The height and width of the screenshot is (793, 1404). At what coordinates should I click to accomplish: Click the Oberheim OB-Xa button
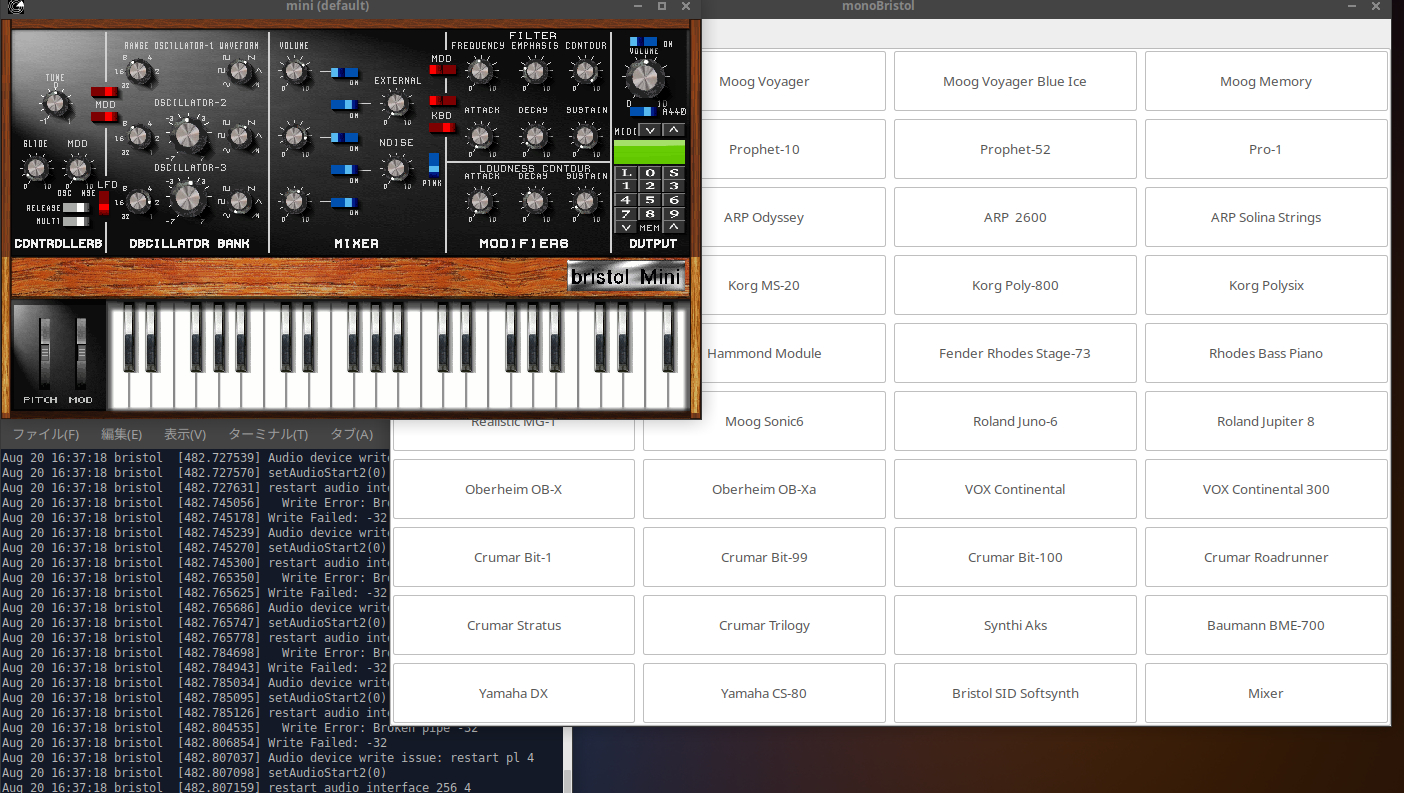tap(764, 489)
